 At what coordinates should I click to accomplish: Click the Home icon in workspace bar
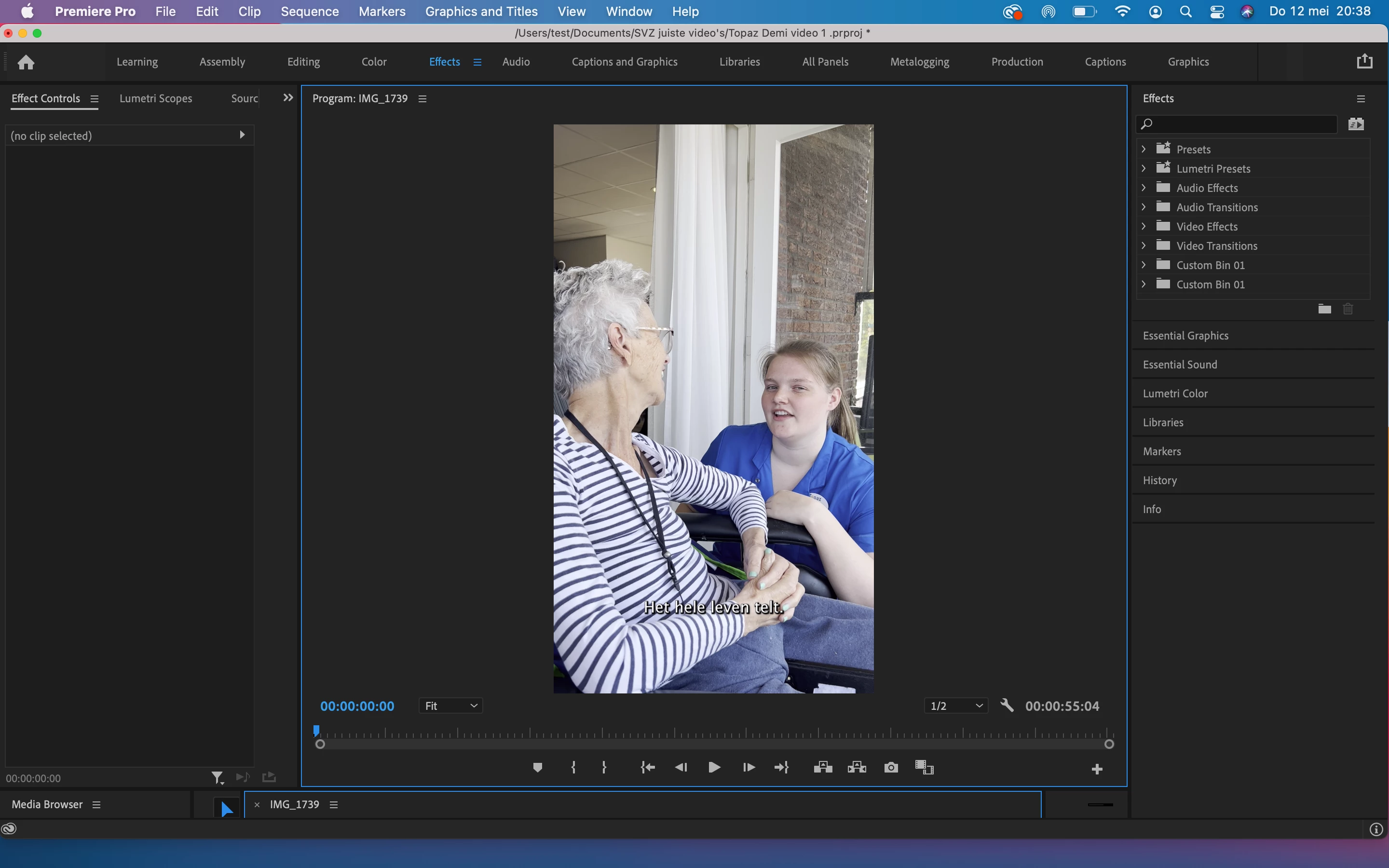tap(26, 62)
